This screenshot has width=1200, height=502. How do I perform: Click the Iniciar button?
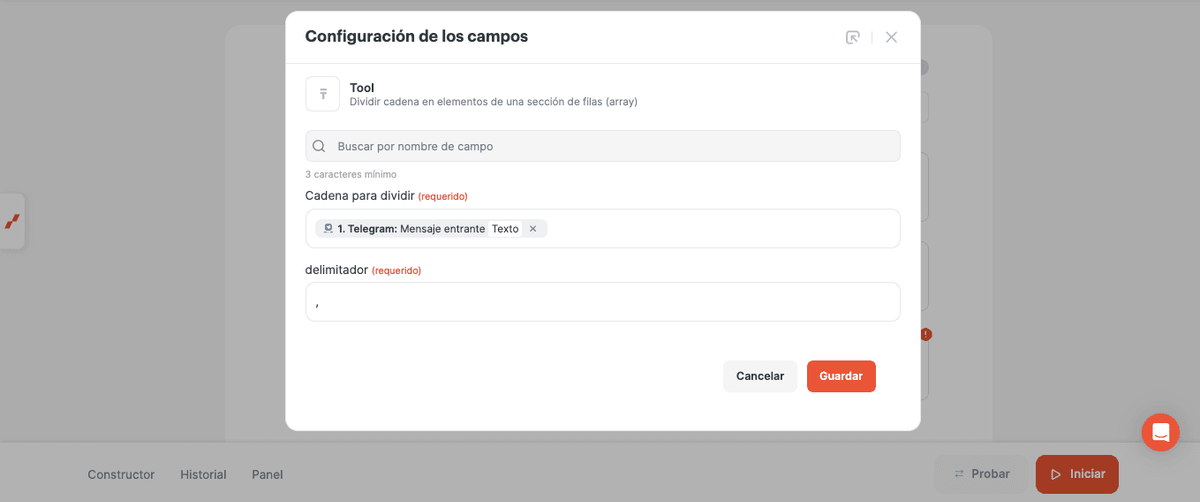pos(1077,474)
